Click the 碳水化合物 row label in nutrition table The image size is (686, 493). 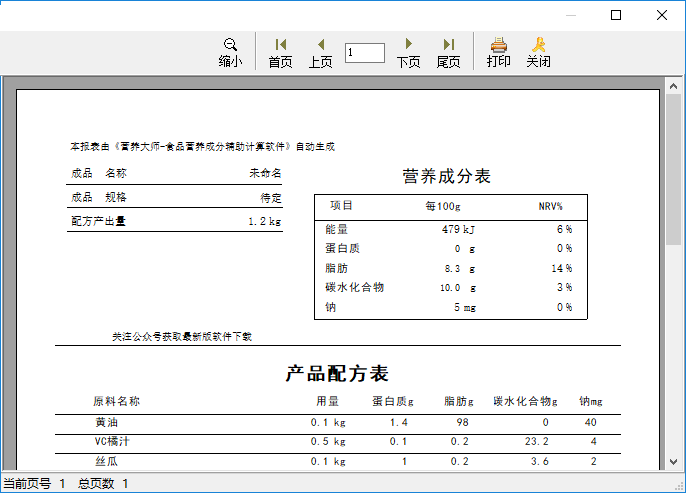355,287
